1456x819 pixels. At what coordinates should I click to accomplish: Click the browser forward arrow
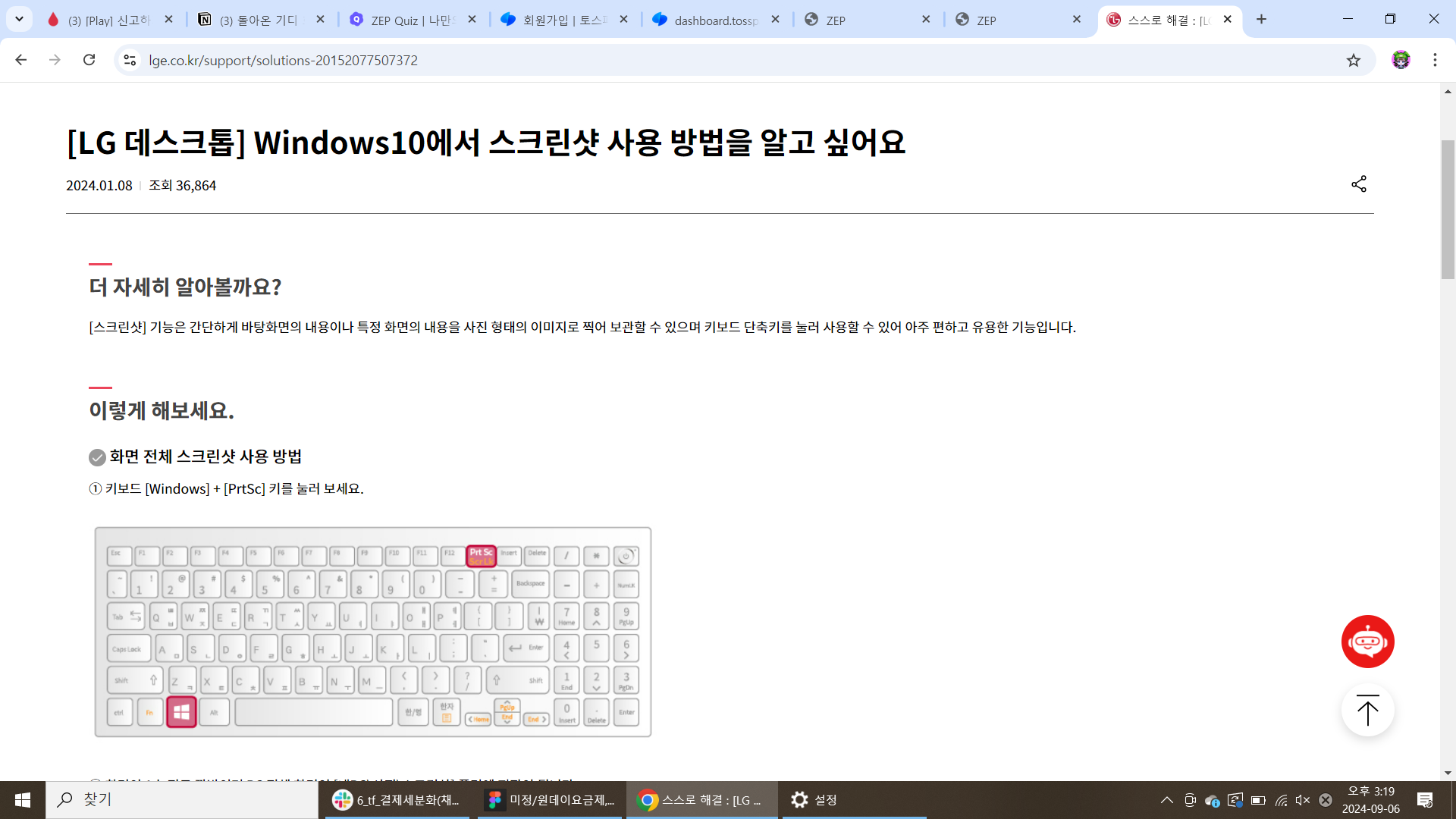coord(55,60)
